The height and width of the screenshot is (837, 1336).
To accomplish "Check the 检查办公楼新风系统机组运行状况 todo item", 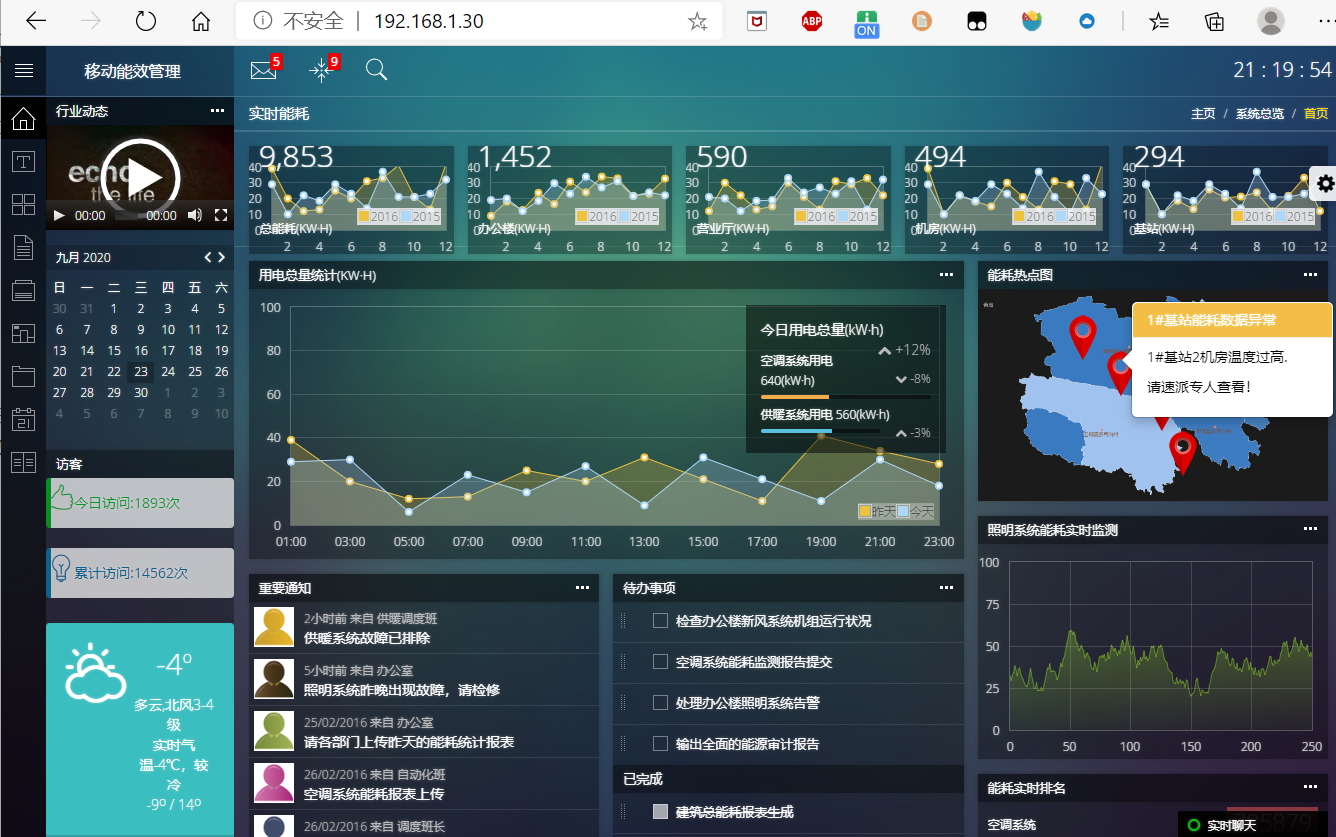I will tap(660, 621).
